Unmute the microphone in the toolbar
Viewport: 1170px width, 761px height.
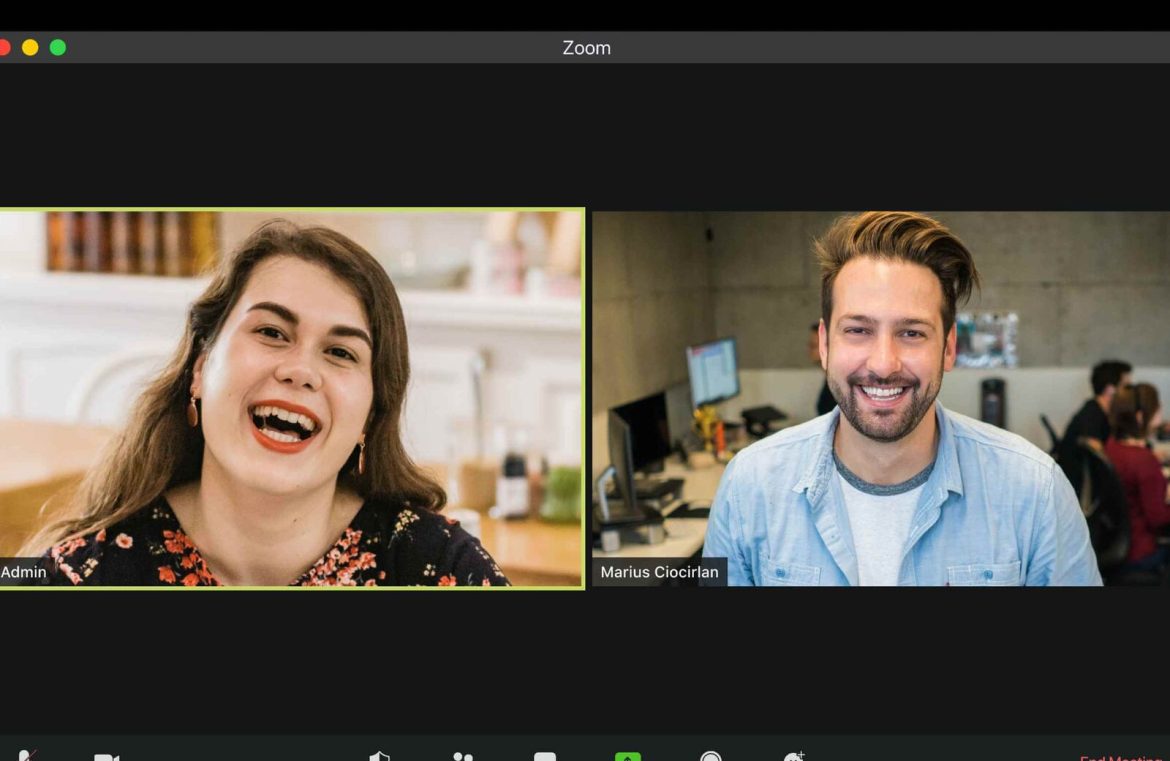[27, 756]
